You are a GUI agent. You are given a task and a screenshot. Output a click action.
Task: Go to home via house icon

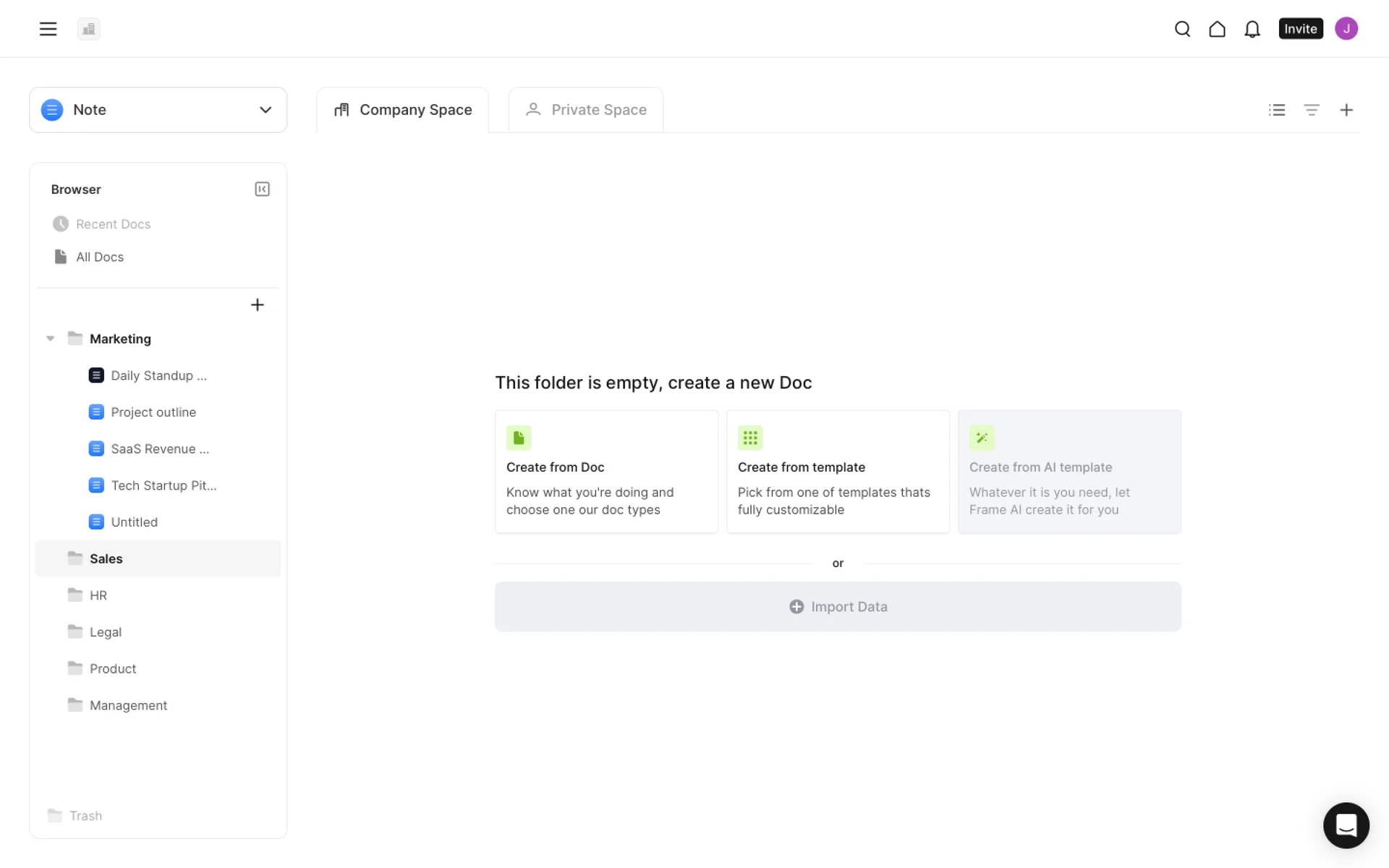1217,29
